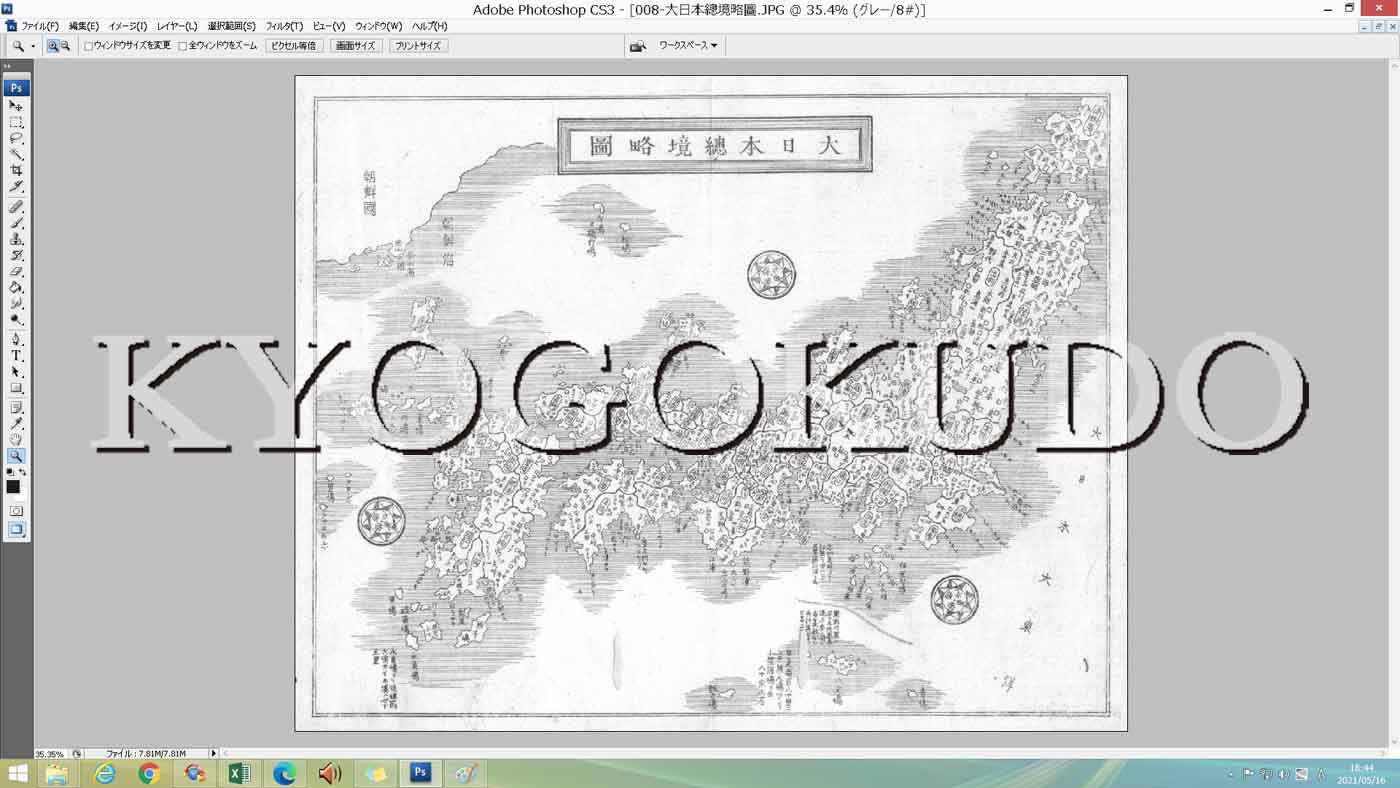
Task: Select the Move tool
Action: pyautogui.click(x=16, y=105)
